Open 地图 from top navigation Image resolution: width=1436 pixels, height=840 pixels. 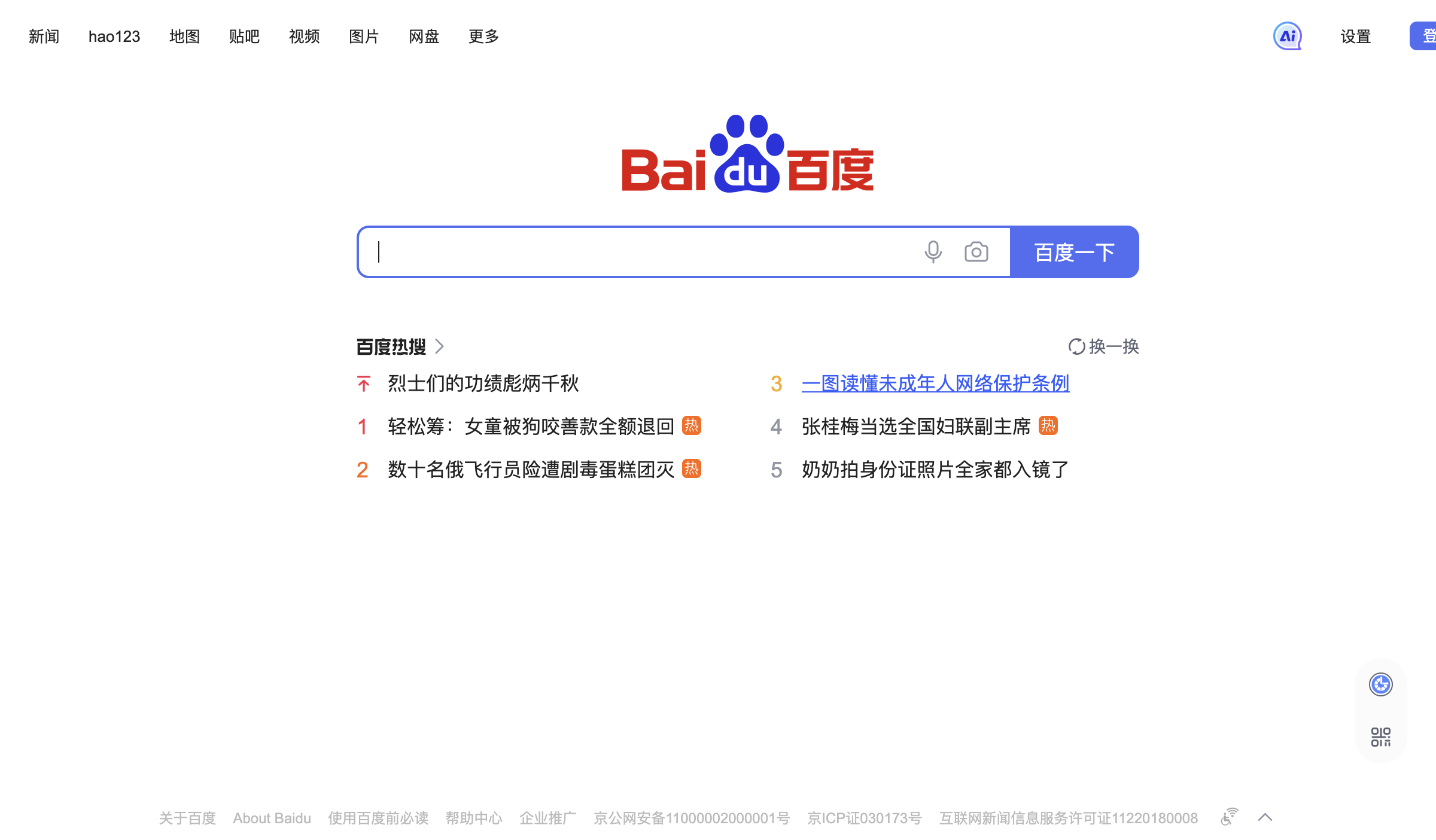(184, 36)
